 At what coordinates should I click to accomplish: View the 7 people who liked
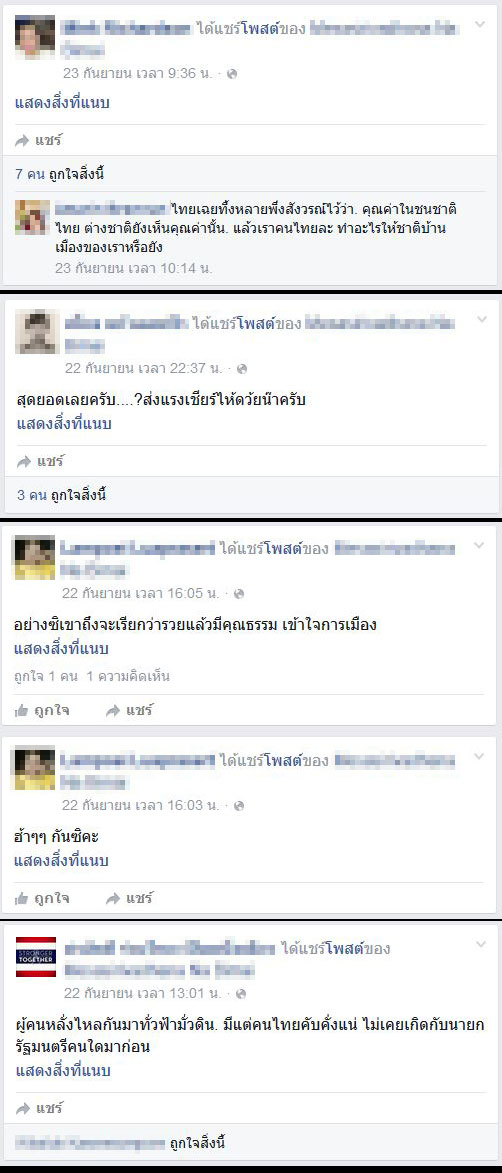[x=31, y=175]
